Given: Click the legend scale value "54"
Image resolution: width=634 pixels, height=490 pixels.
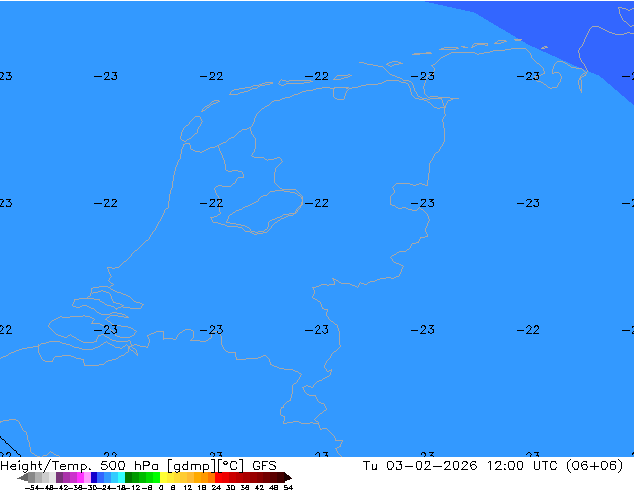Looking at the screenshot, I should click(x=288, y=487).
